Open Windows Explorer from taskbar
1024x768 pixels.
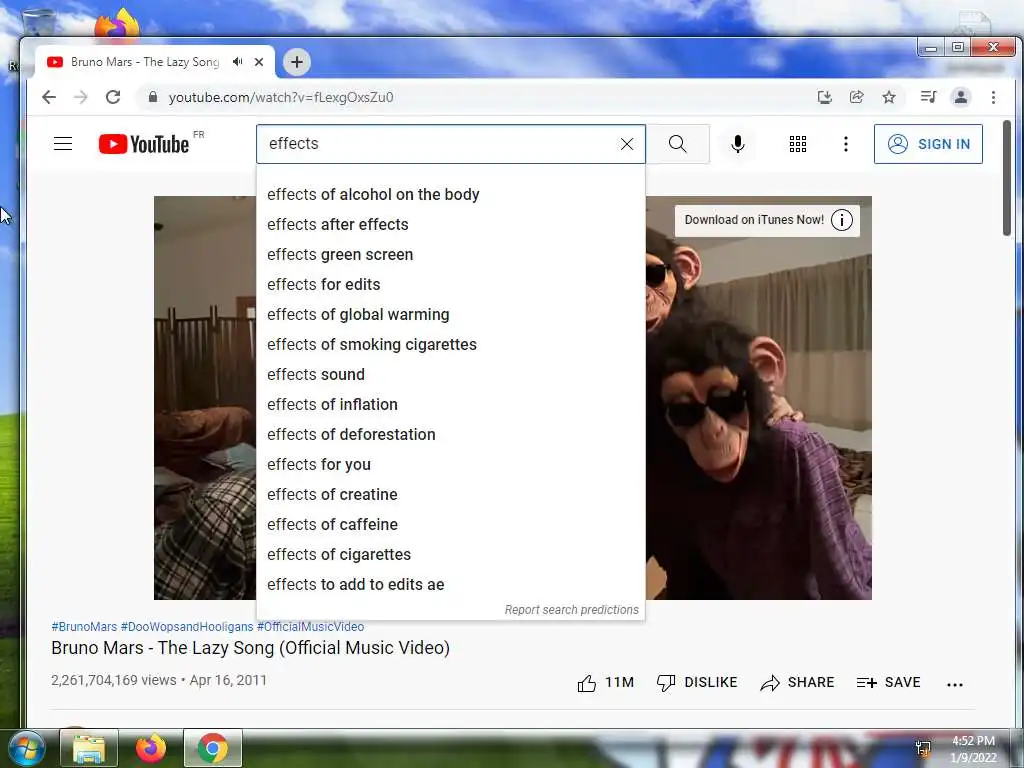pos(89,748)
